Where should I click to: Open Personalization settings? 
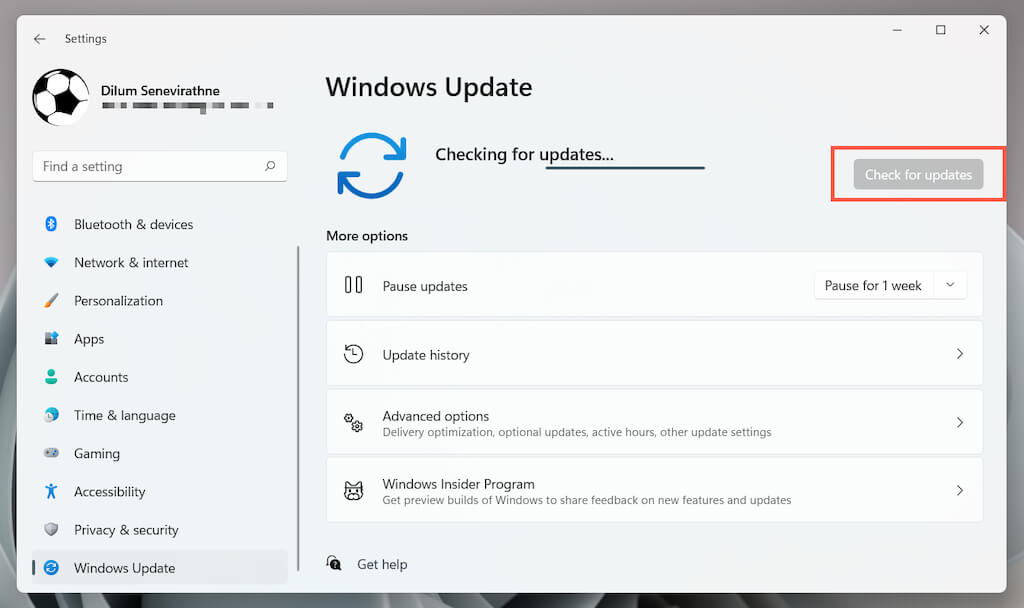[x=118, y=301]
